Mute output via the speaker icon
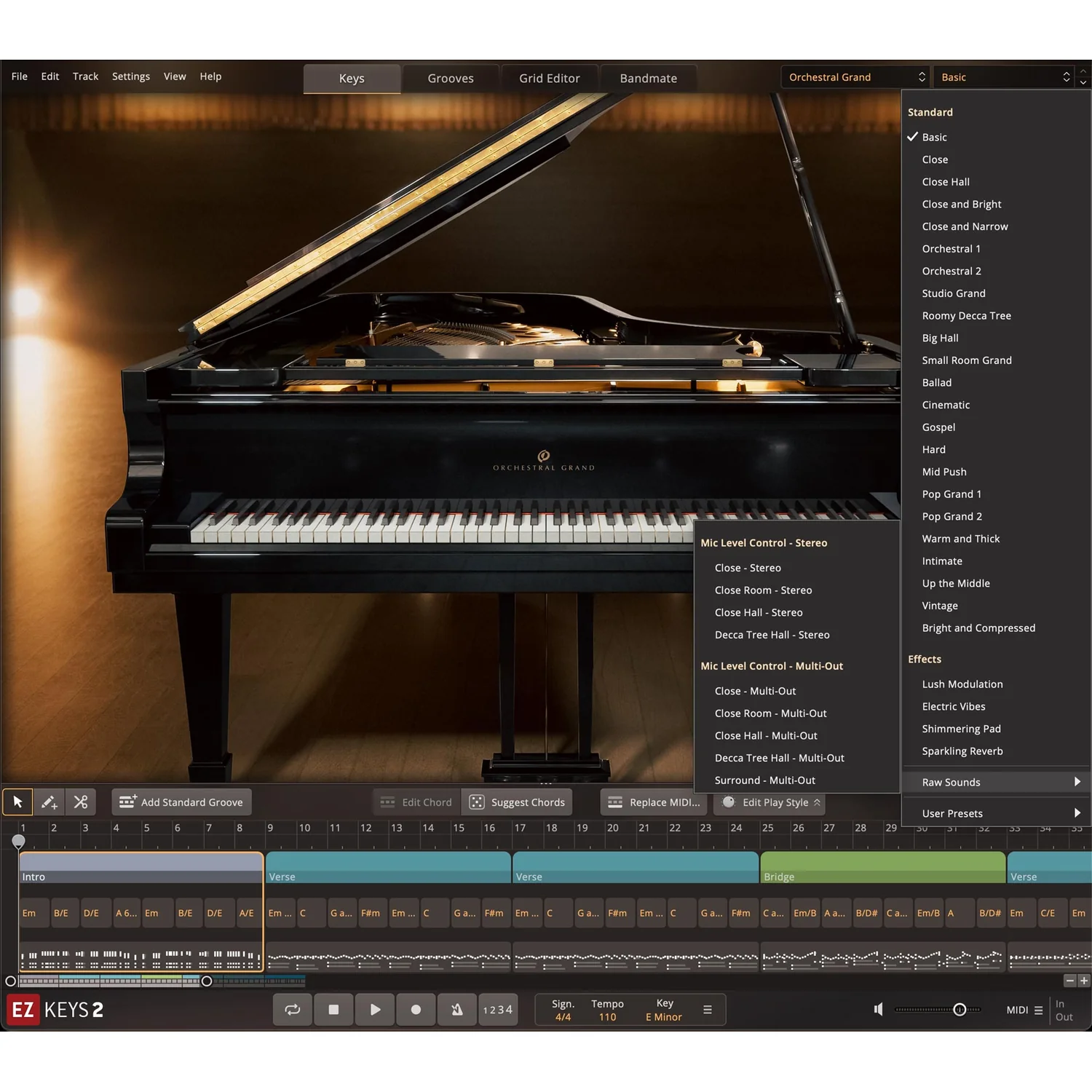The height and width of the screenshot is (1092, 1092). tap(879, 1010)
